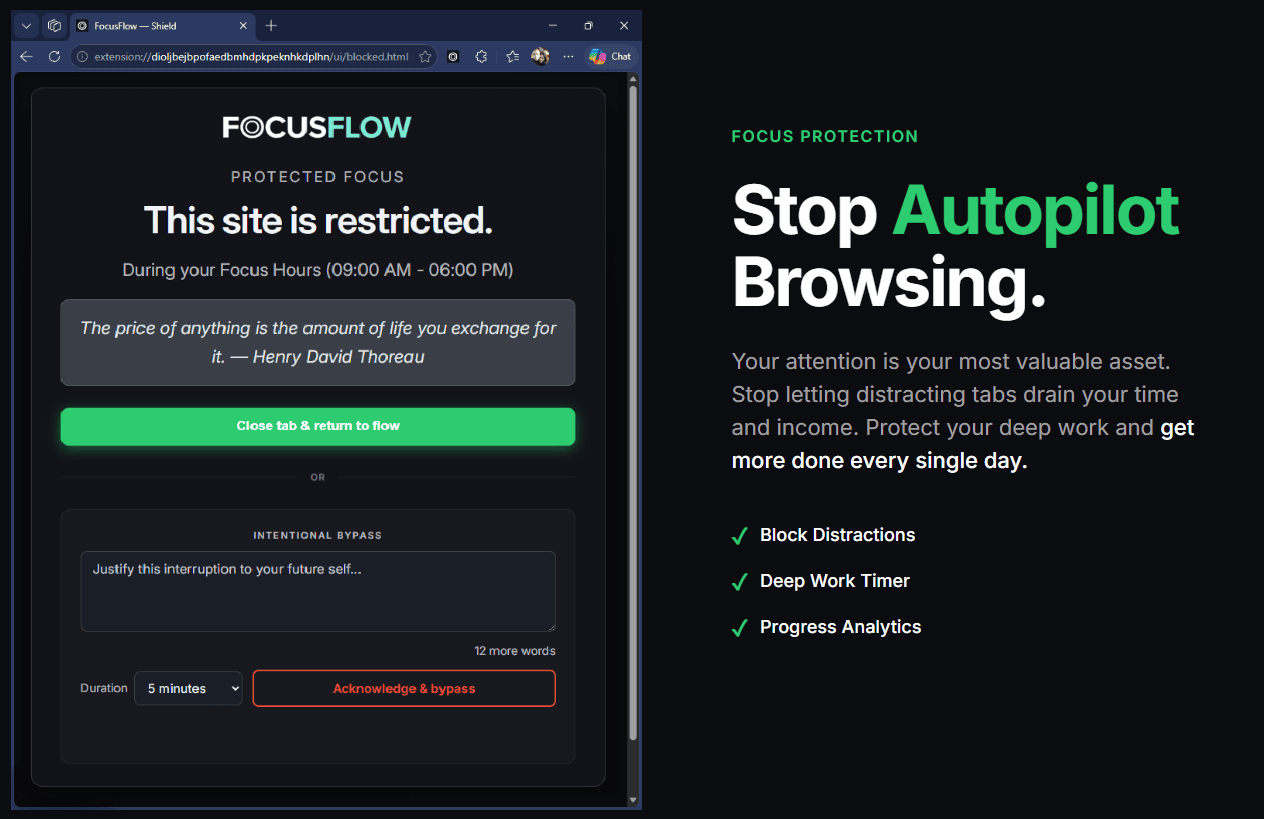
Task: Click Close tab & return to flow
Action: point(318,426)
